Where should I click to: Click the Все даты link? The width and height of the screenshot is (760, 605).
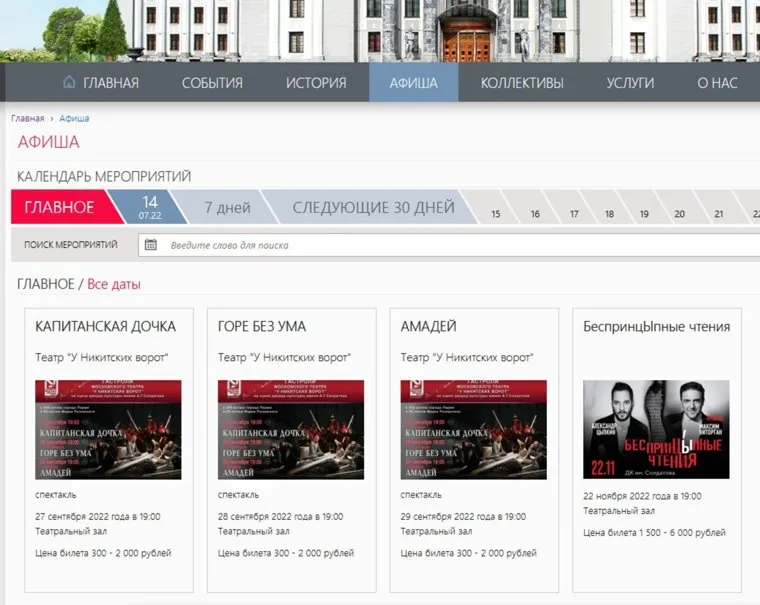pyautogui.click(x=114, y=284)
